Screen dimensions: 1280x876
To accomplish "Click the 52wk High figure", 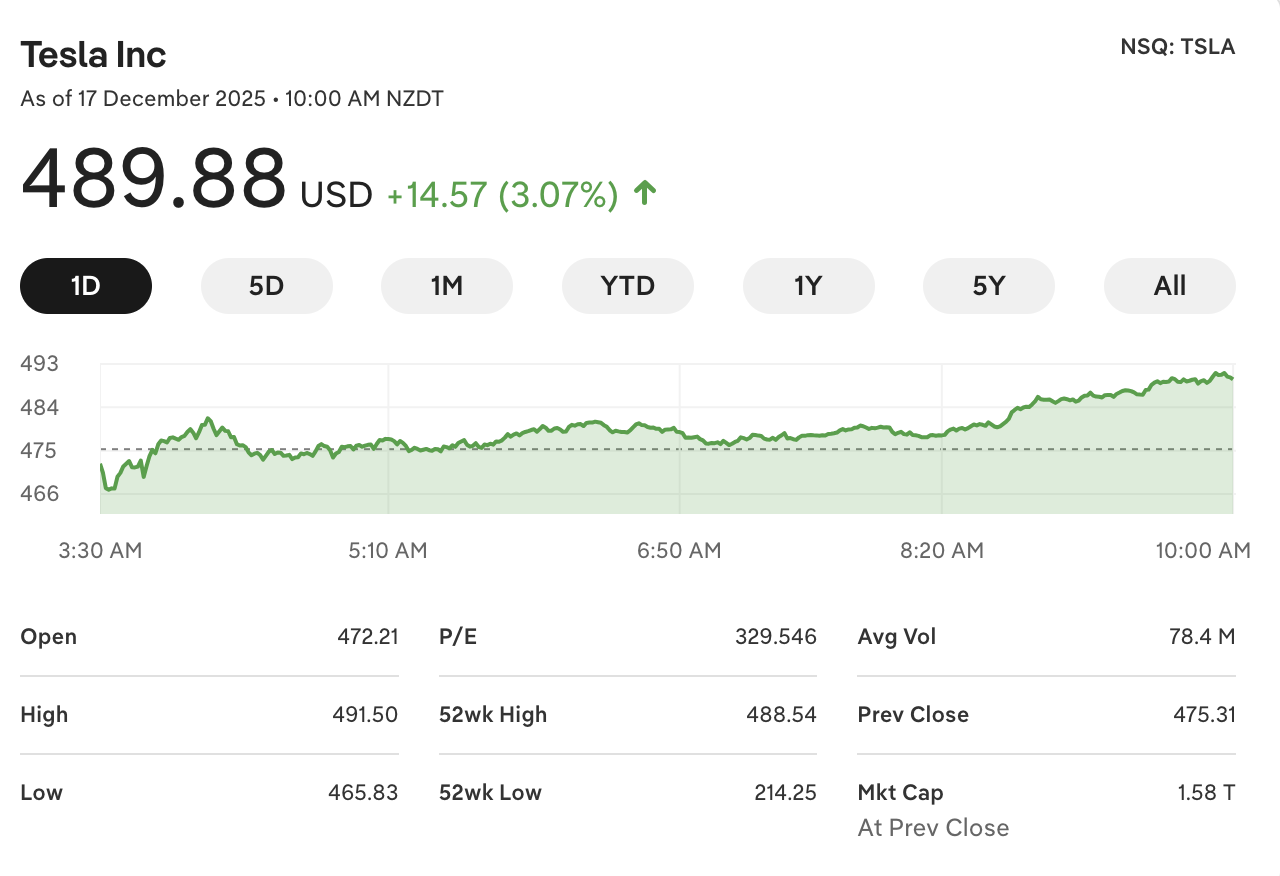I will tap(782, 714).
